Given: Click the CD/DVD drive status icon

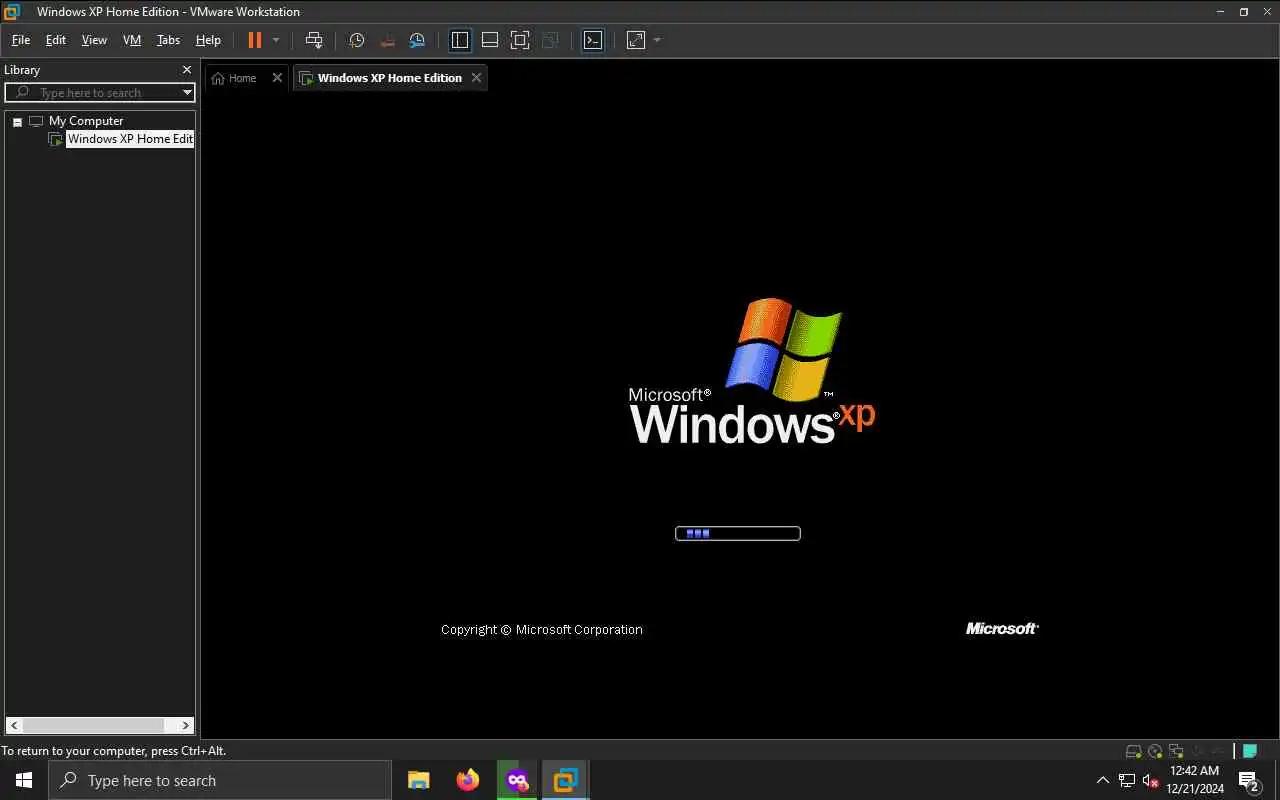Looking at the screenshot, I should 1155,751.
